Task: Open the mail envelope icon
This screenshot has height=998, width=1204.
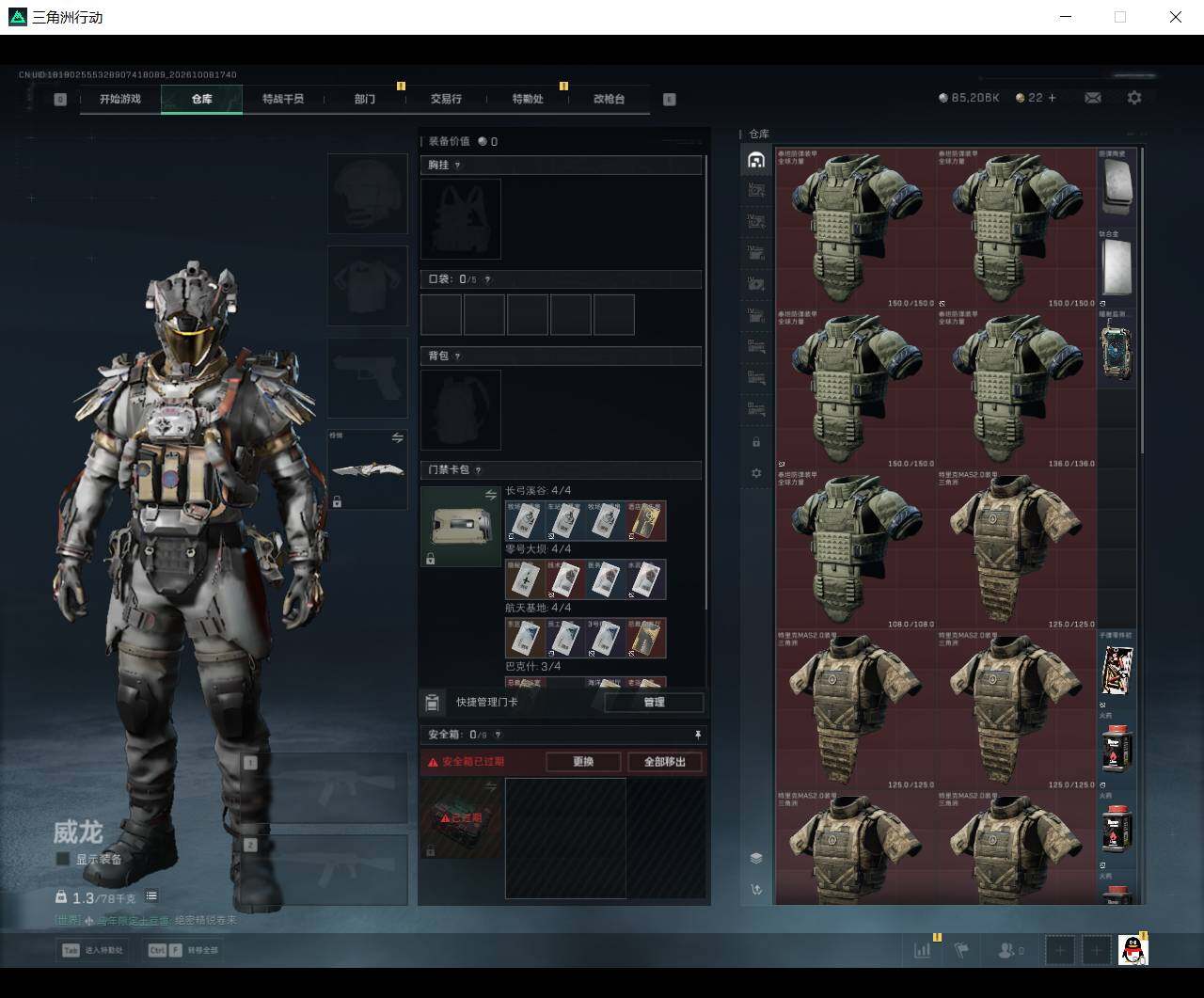Action: 1093,98
